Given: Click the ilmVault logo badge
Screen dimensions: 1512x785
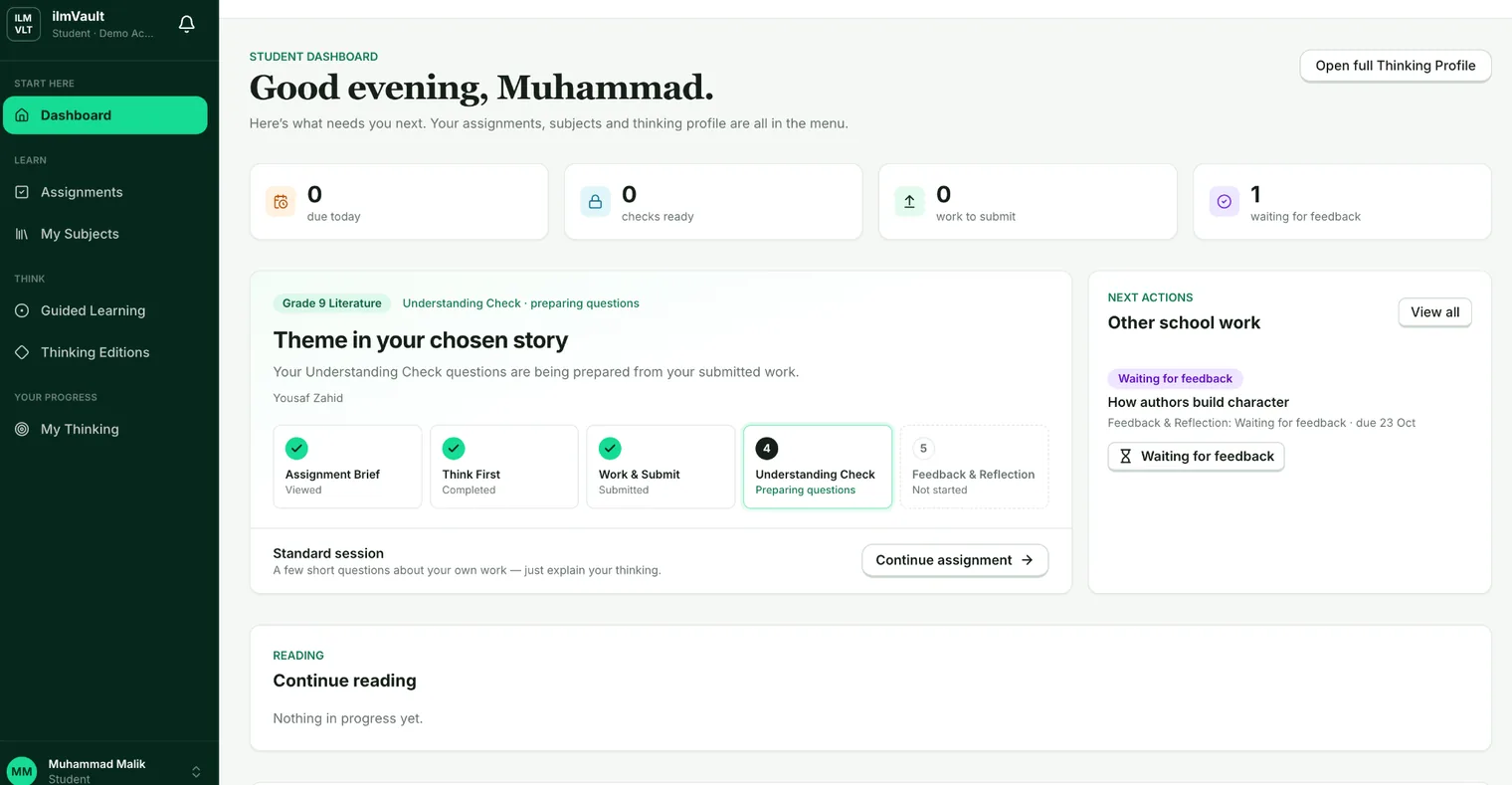Looking at the screenshot, I should pyautogui.click(x=23, y=24).
